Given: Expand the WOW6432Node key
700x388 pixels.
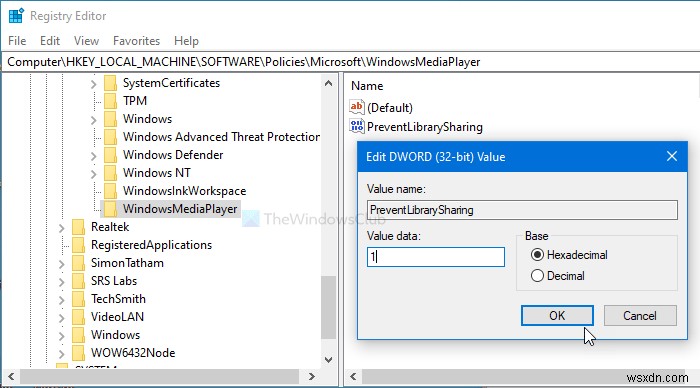Looking at the screenshot, I should pos(62,354).
